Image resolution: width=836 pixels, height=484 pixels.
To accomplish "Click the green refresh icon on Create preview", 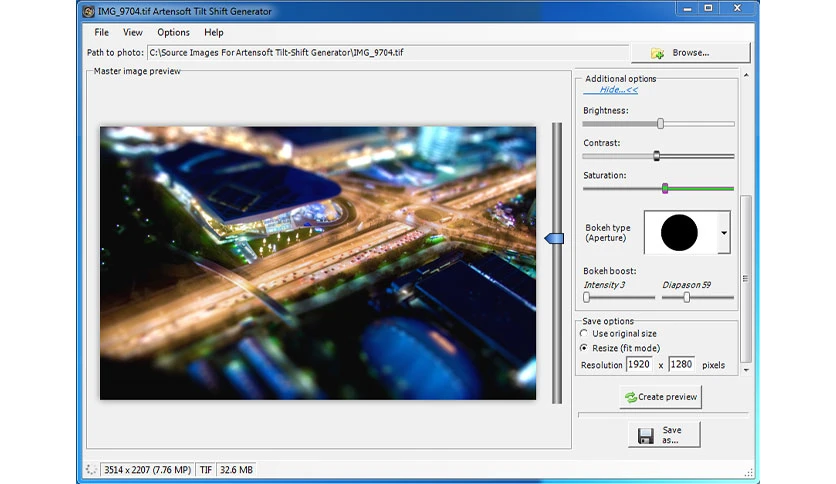I will point(631,397).
